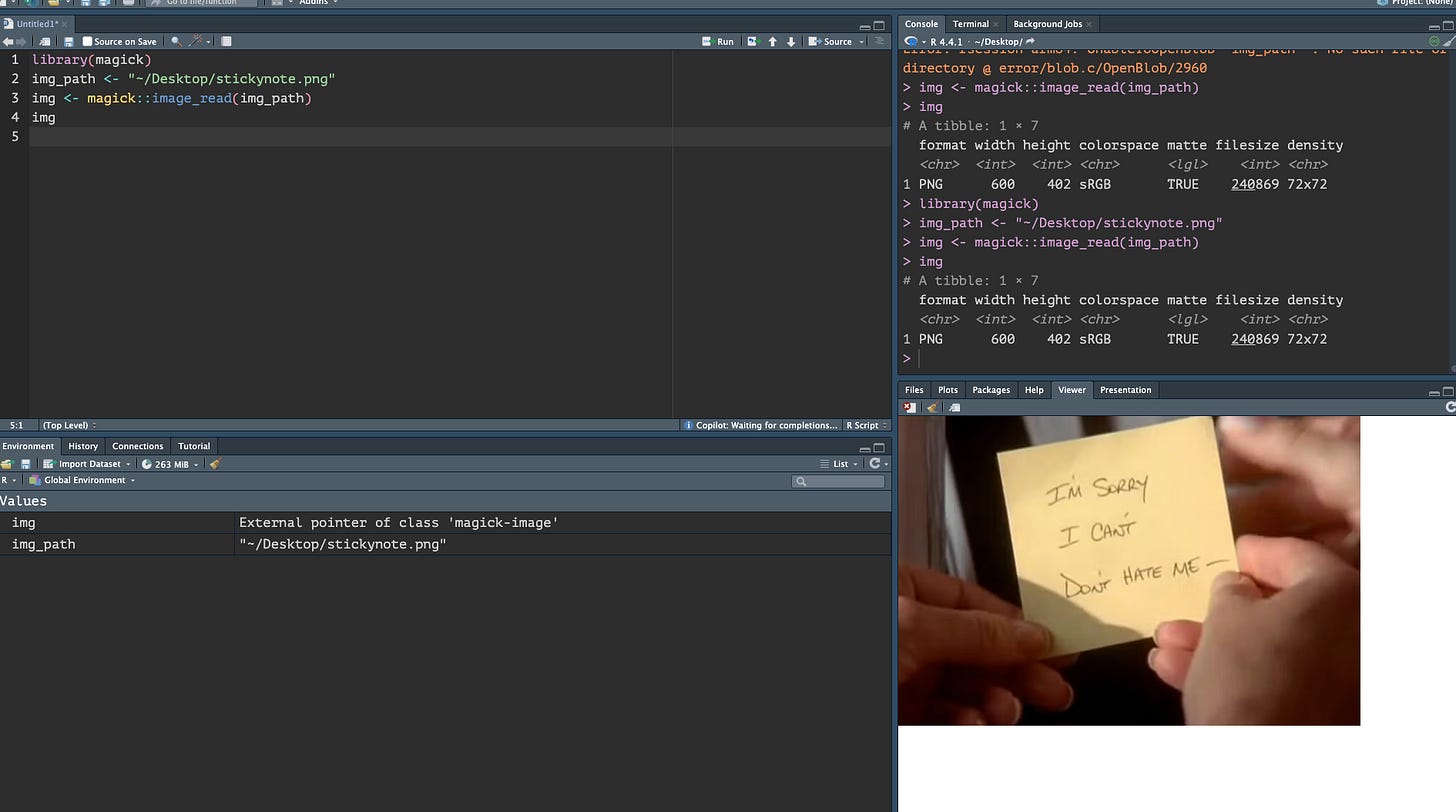
Task: Select the Untitled1 script tab
Action: [37, 24]
